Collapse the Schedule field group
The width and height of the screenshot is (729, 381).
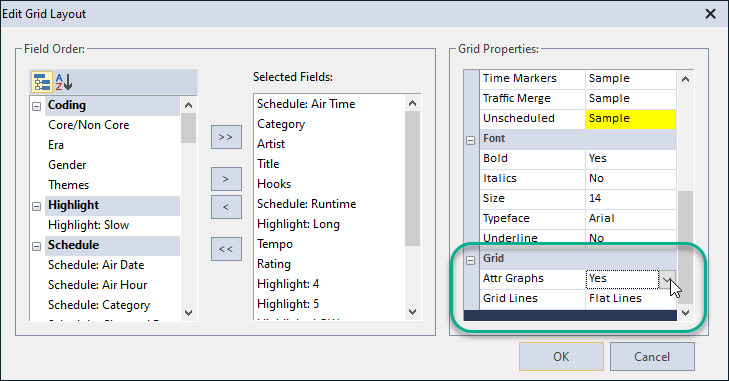pyautogui.click(x=36, y=247)
